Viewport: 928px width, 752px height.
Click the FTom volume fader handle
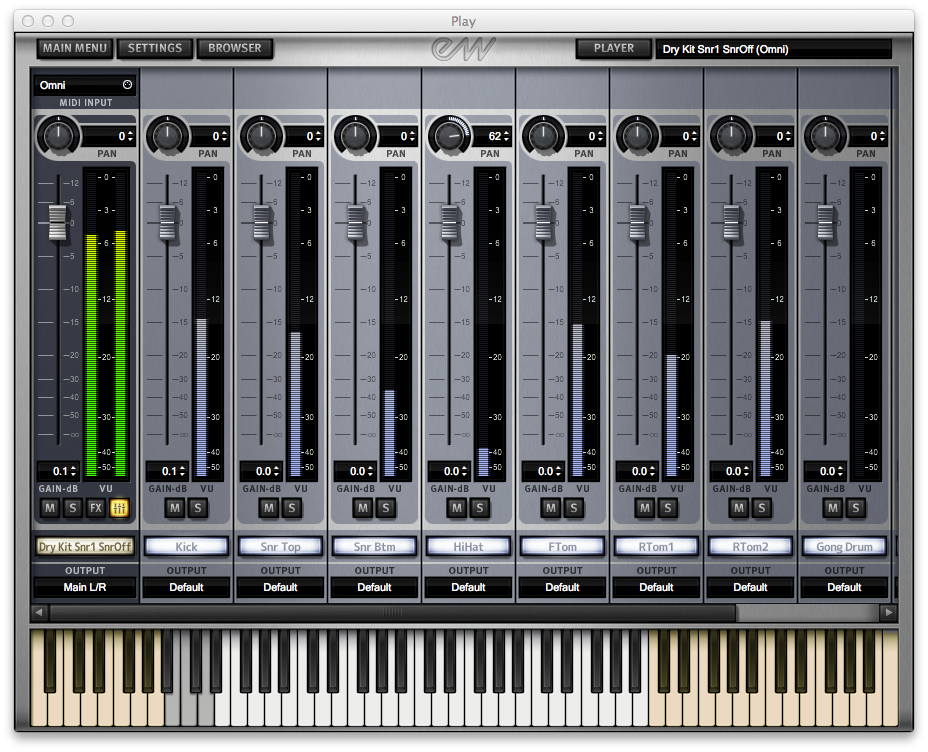point(544,222)
